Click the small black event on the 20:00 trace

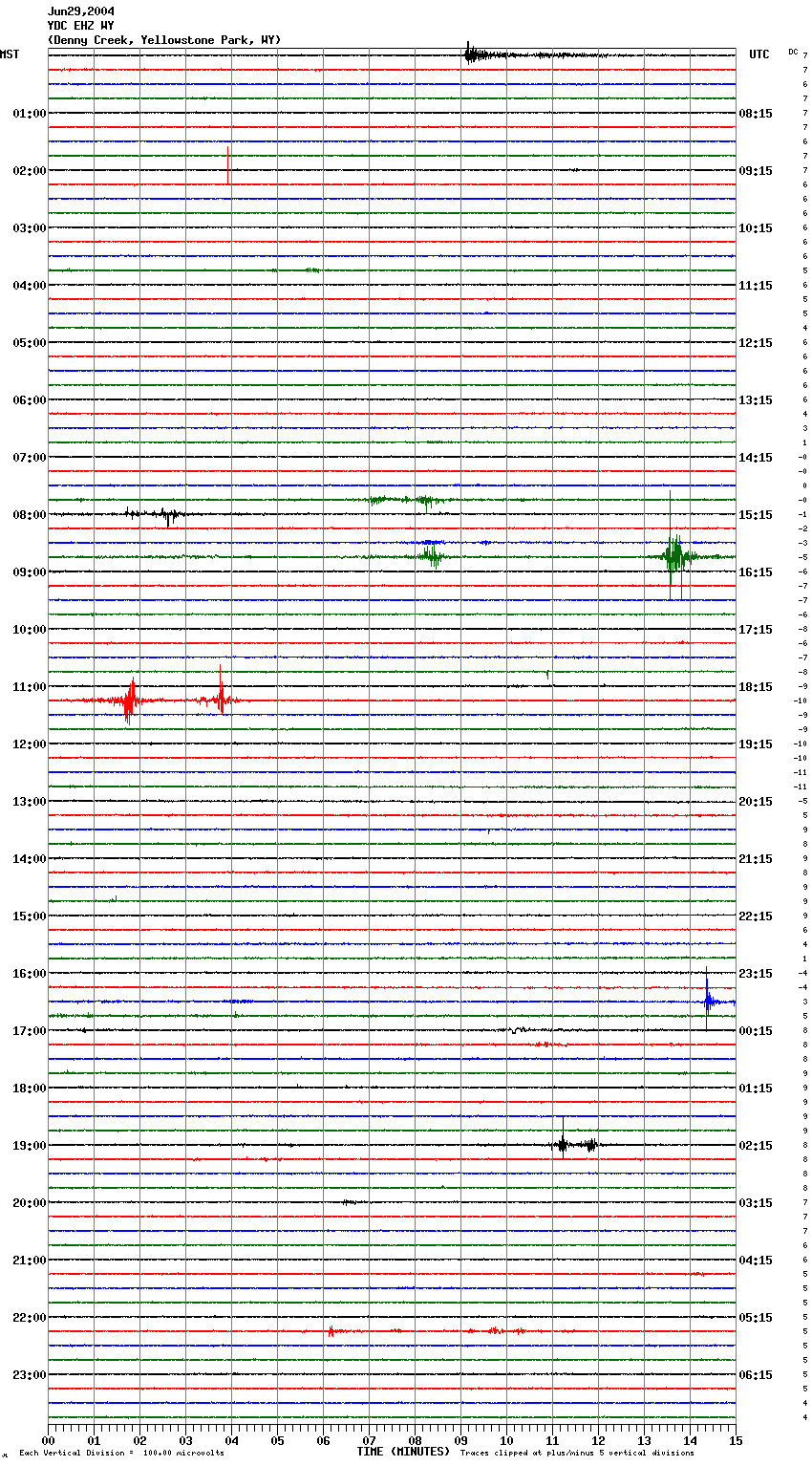350,1202
